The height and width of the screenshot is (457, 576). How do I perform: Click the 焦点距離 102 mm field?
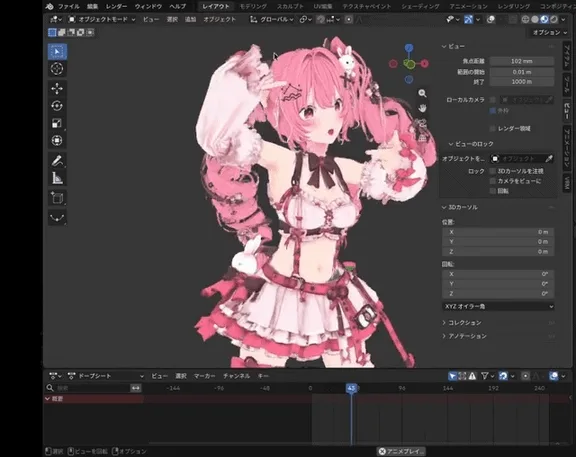(522, 61)
